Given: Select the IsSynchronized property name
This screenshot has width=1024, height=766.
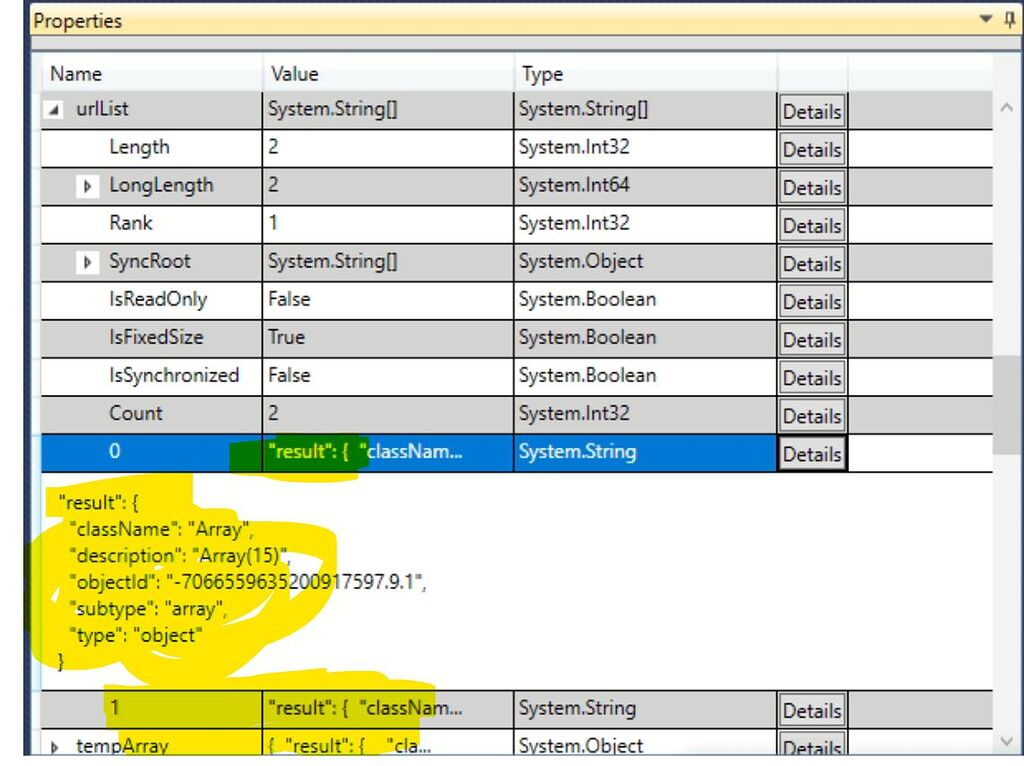Looking at the screenshot, I should 174,375.
